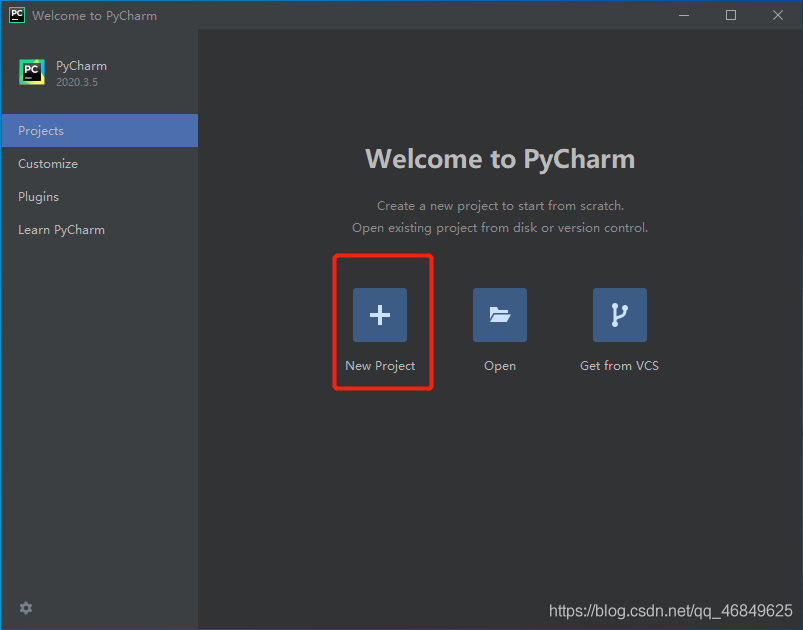
Task: Click 'Create a new project' description text
Action: [x=500, y=206]
